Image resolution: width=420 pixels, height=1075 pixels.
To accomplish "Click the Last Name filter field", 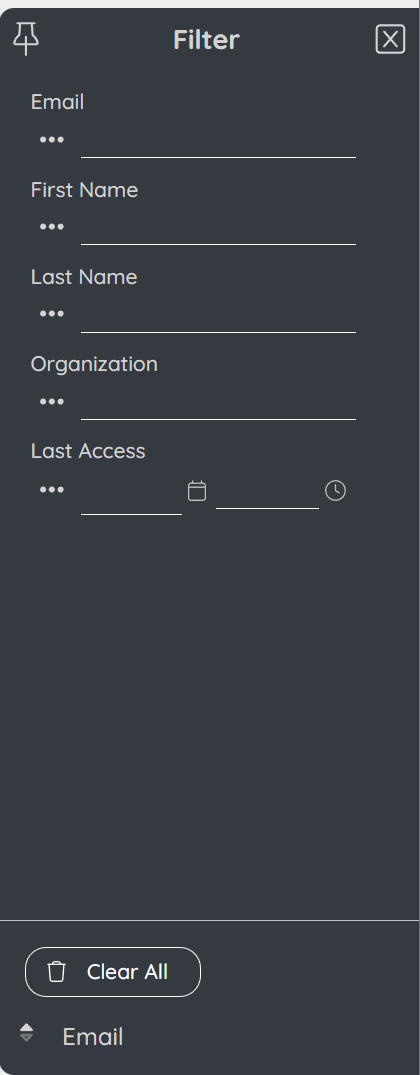I will point(219,316).
